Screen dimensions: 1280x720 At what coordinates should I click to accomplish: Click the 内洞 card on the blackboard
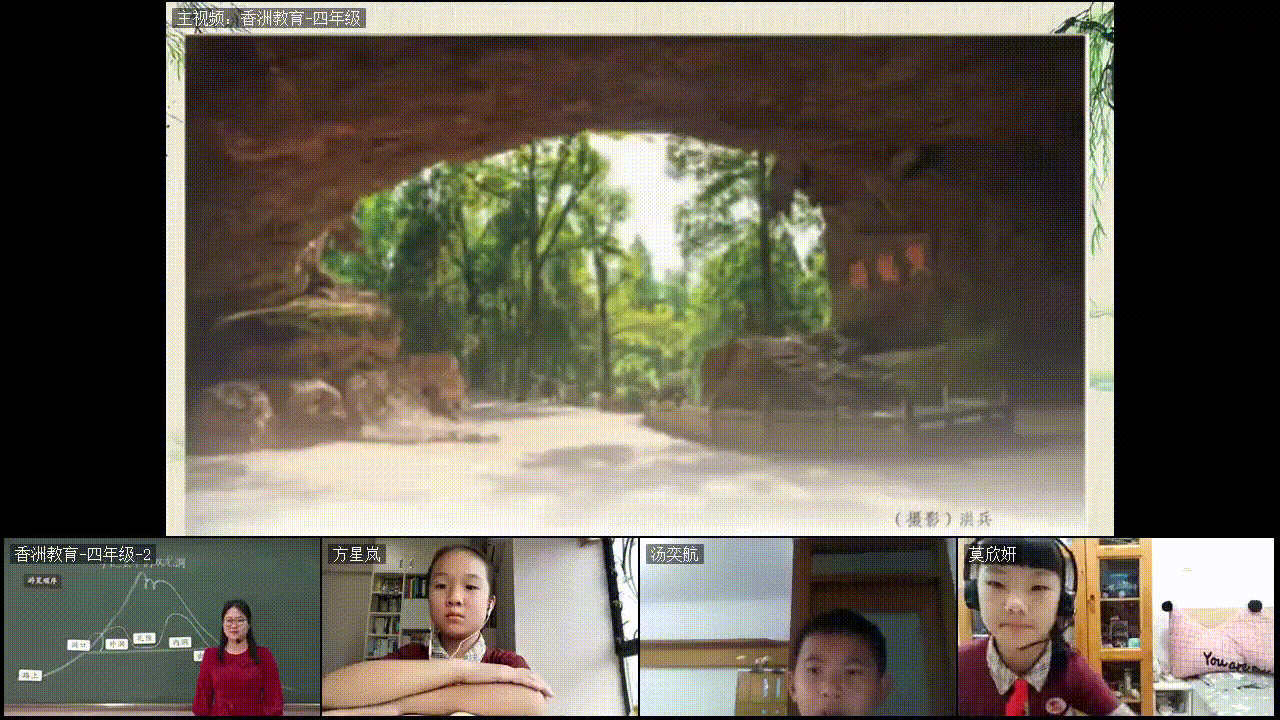(180, 642)
